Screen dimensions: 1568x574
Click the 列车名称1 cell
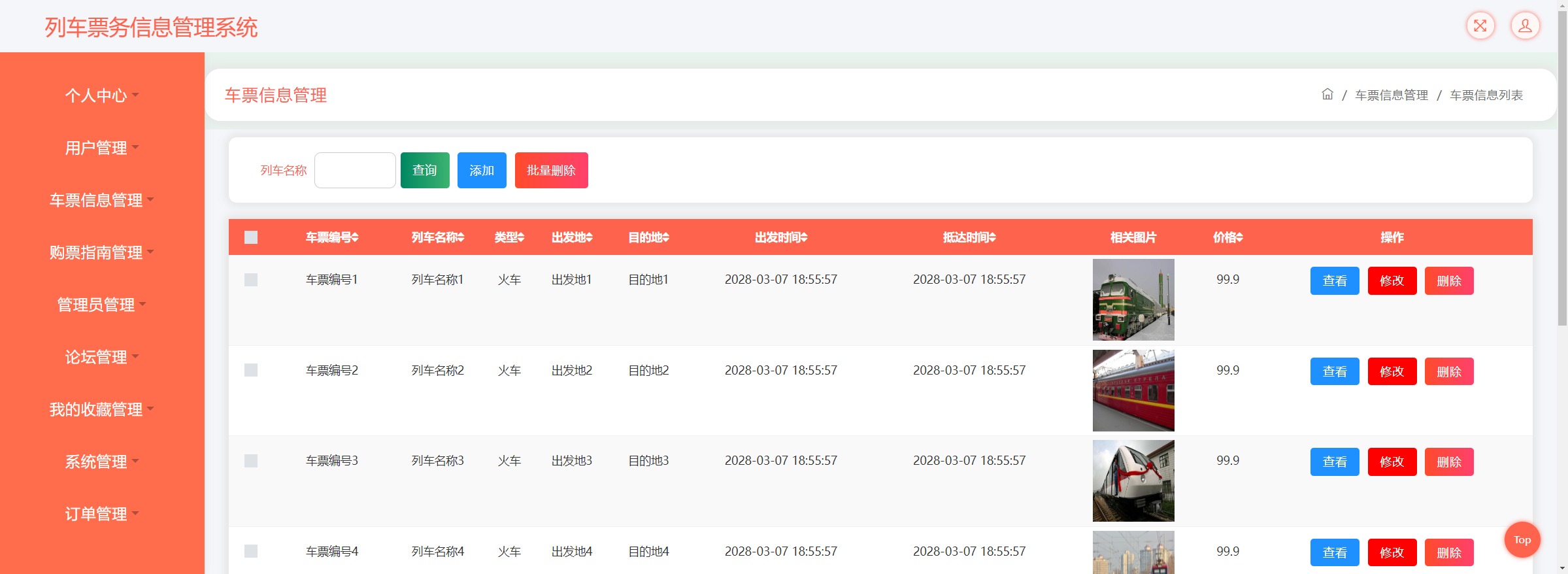pos(437,280)
